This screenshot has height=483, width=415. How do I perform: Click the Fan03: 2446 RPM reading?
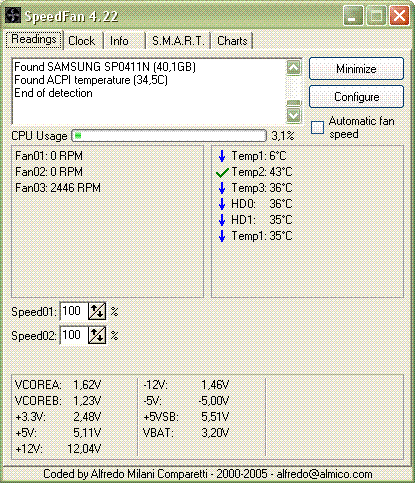pos(58,188)
